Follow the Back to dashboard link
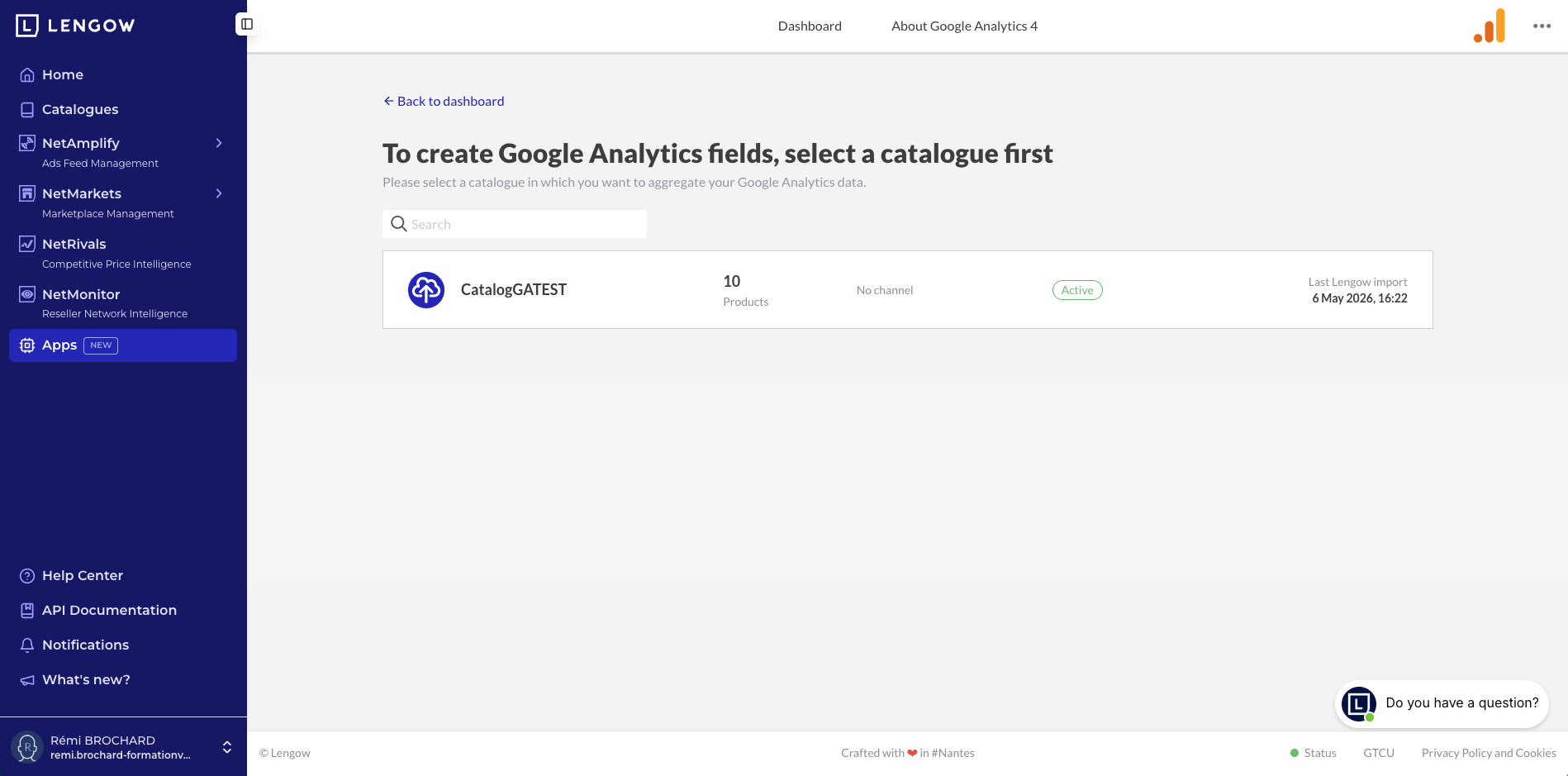 tap(444, 101)
